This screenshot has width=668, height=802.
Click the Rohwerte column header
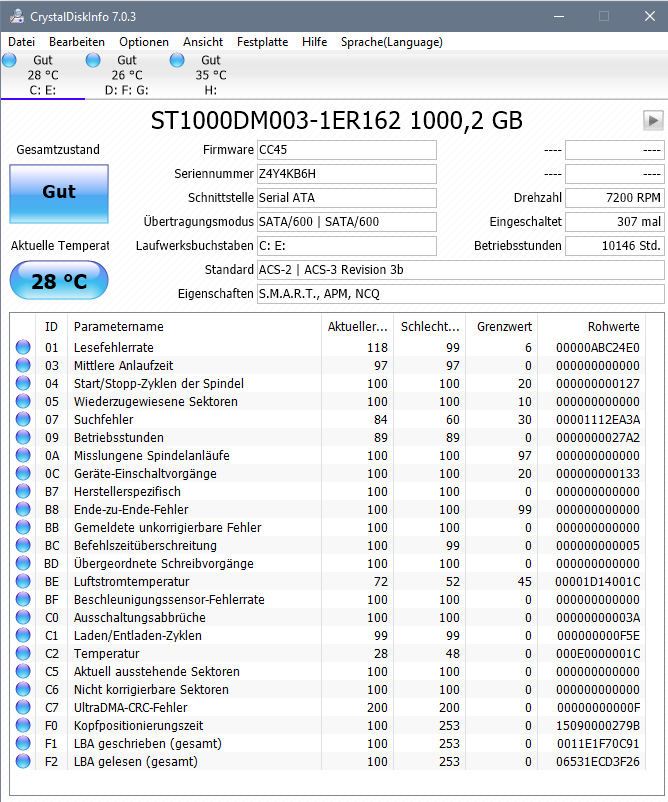coord(591,327)
